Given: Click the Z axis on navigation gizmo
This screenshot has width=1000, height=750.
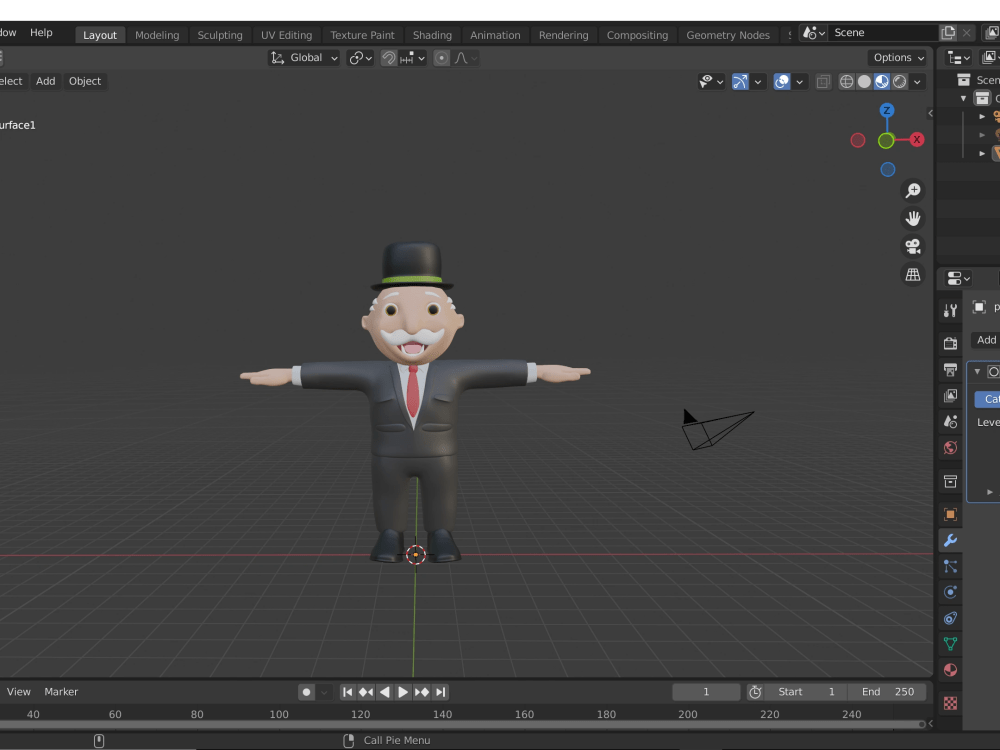Looking at the screenshot, I should (886, 110).
